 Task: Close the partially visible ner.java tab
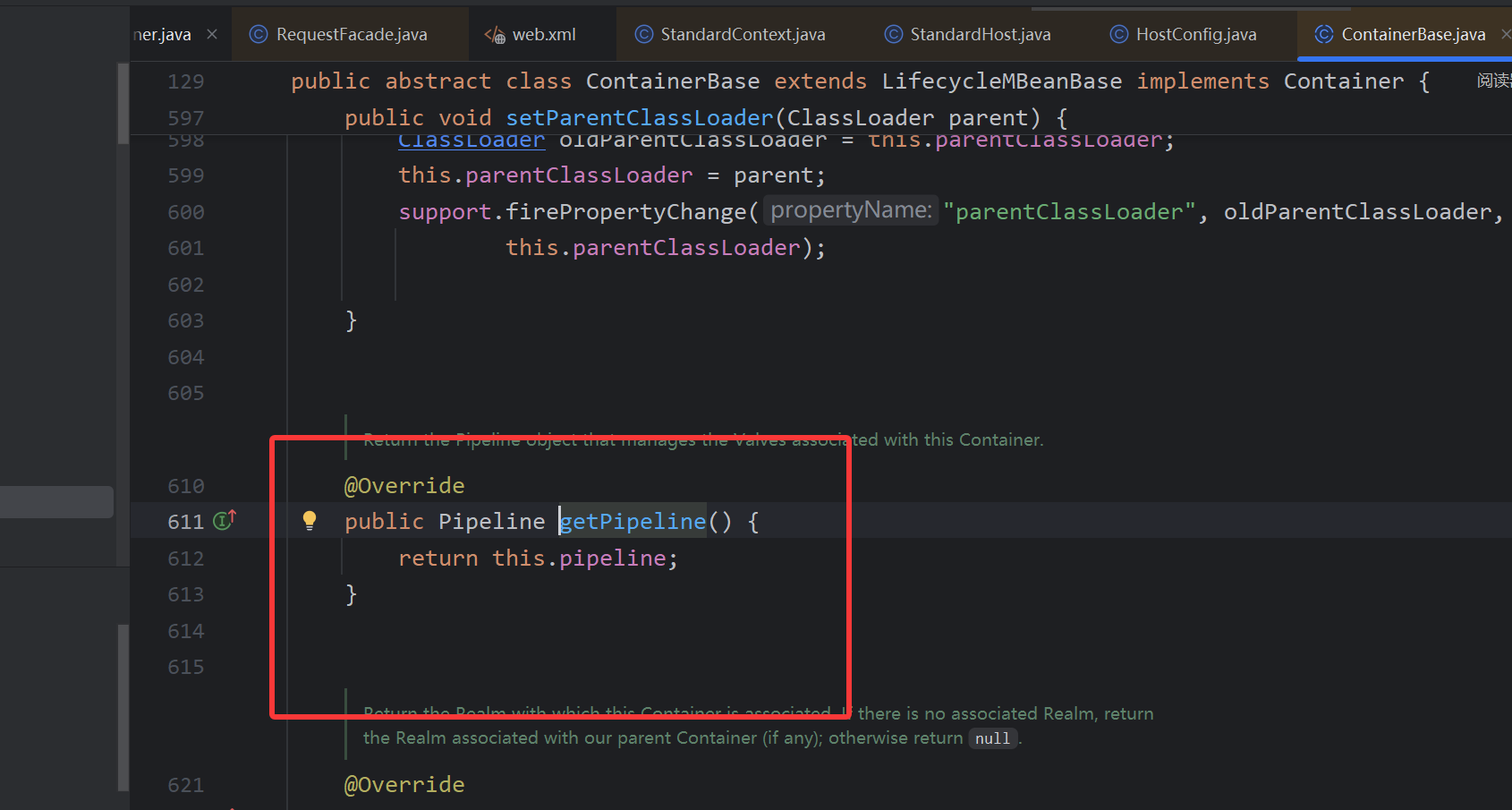coord(212,34)
